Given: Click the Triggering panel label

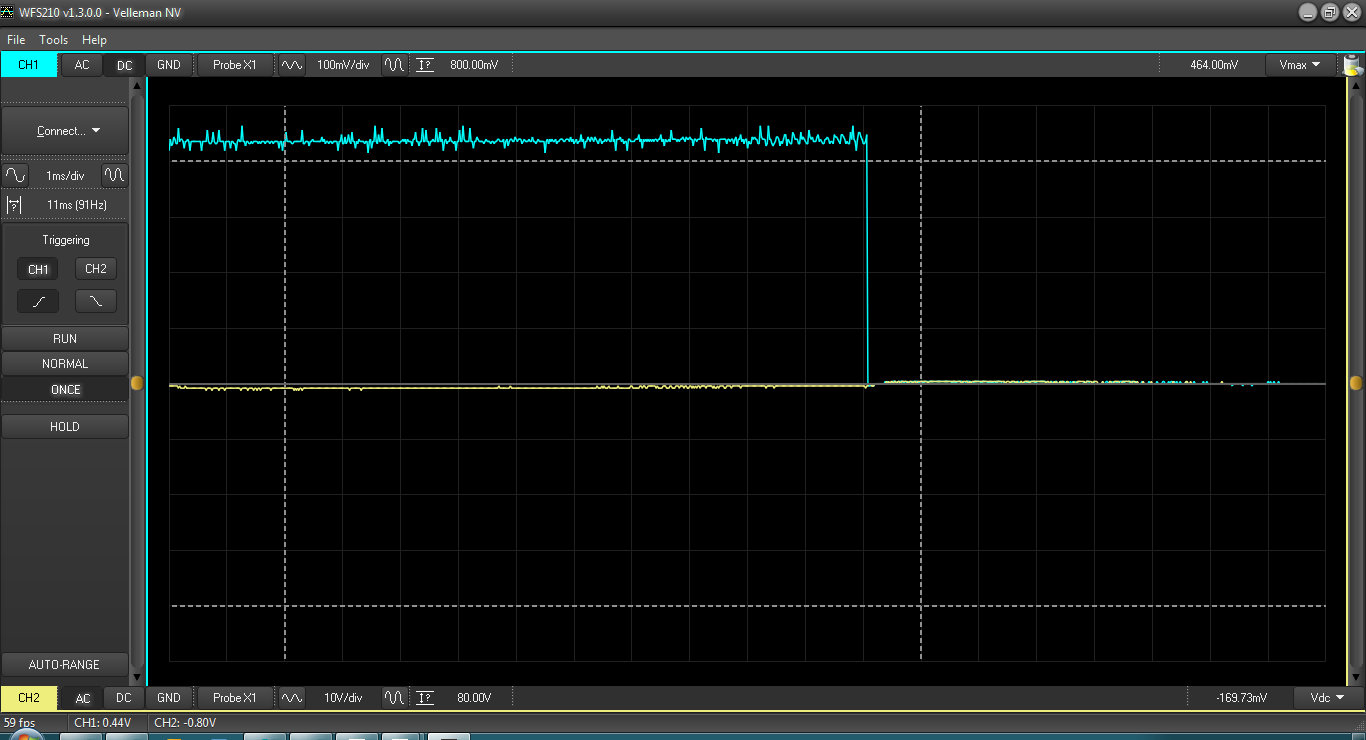Looking at the screenshot, I should (x=66, y=240).
